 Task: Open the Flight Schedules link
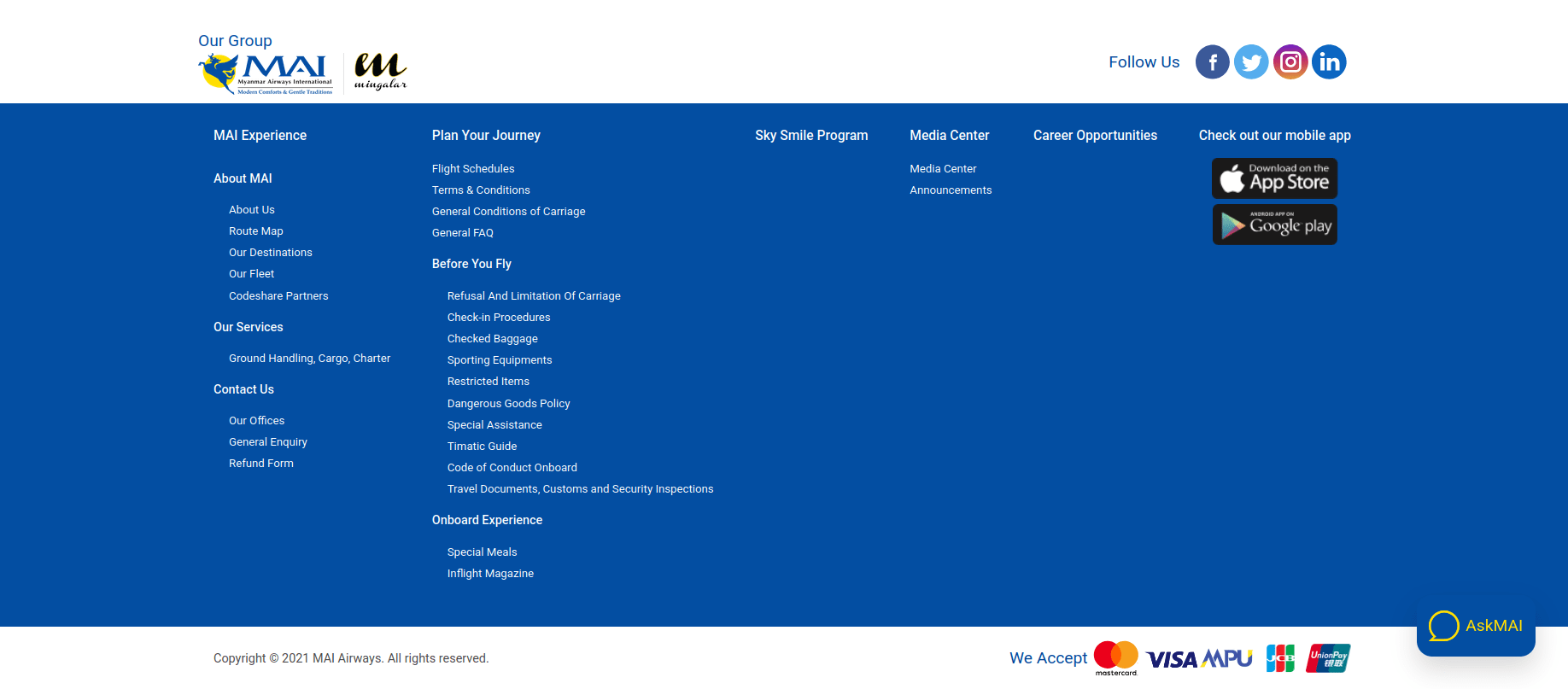tap(473, 169)
